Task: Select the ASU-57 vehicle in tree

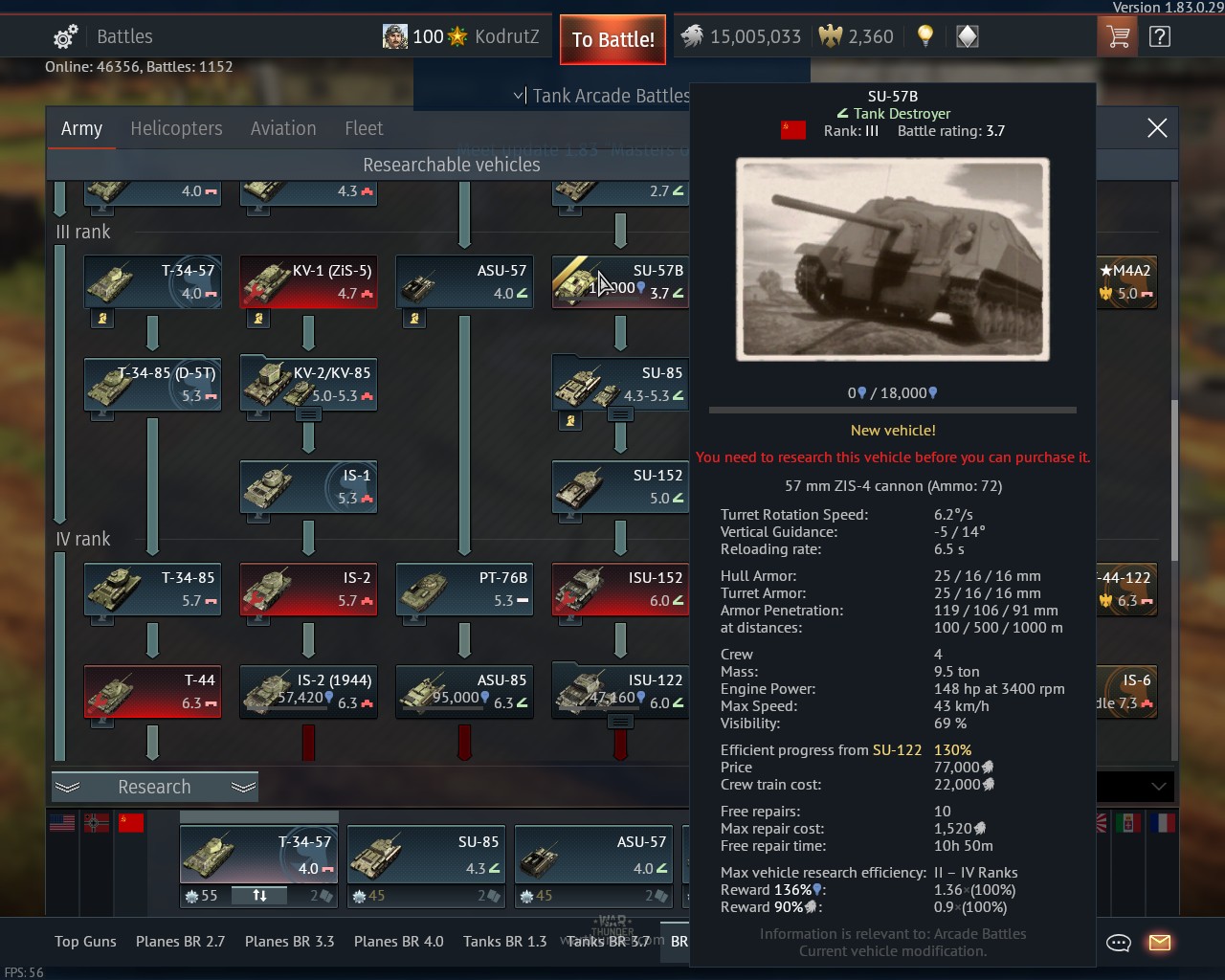Action: tap(464, 281)
